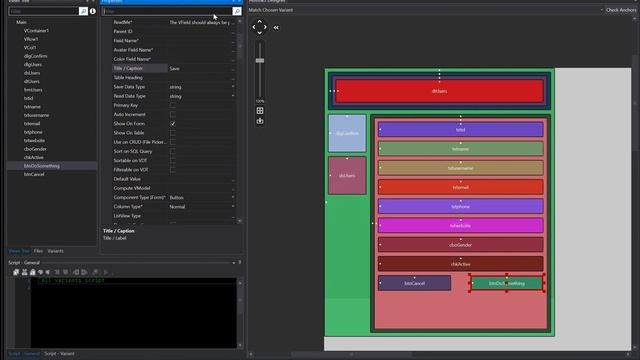Viewport: 640px width, 360px height.
Task: Enable the Show On Table checkbox
Action: click(x=173, y=133)
